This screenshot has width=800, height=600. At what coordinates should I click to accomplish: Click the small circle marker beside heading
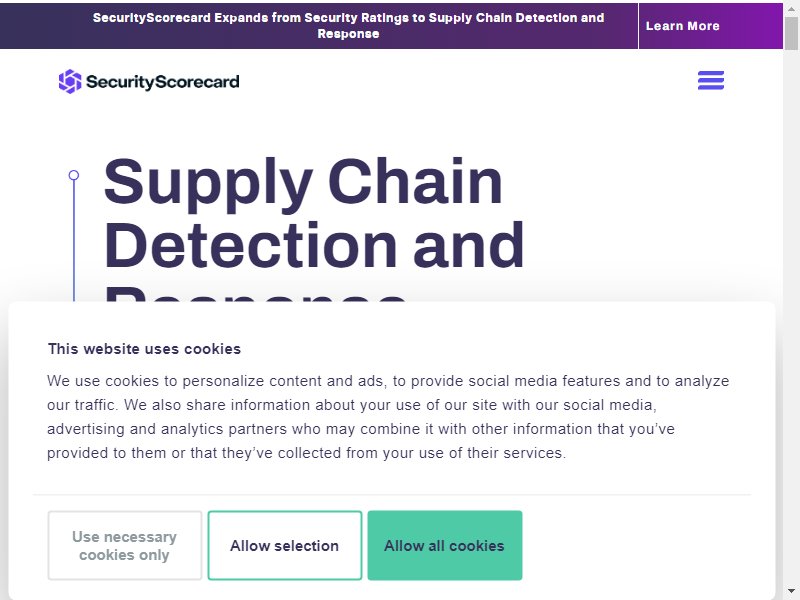point(74,175)
